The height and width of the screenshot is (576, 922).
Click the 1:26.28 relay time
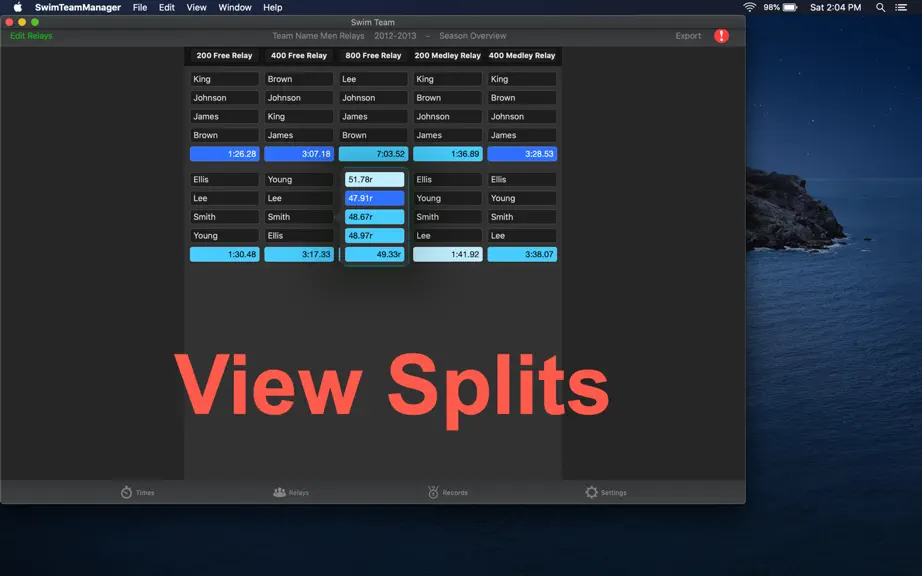pos(225,154)
